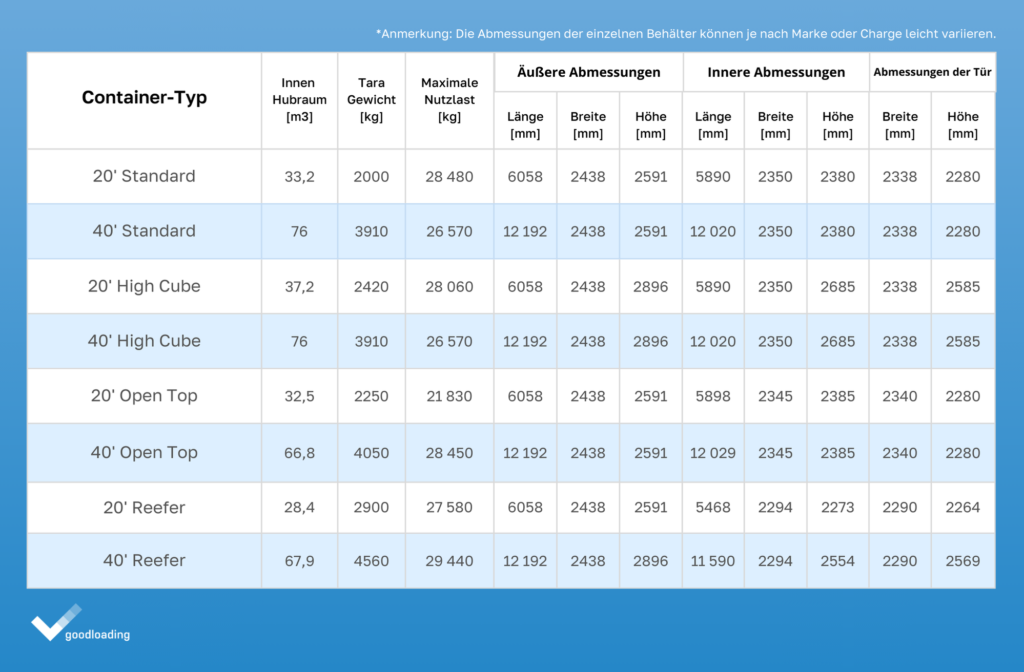This screenshot has width=1024, height=672.
Task: Select the "40' Open Top" row label
Action: pyautogui.click(x=144, y=453)
